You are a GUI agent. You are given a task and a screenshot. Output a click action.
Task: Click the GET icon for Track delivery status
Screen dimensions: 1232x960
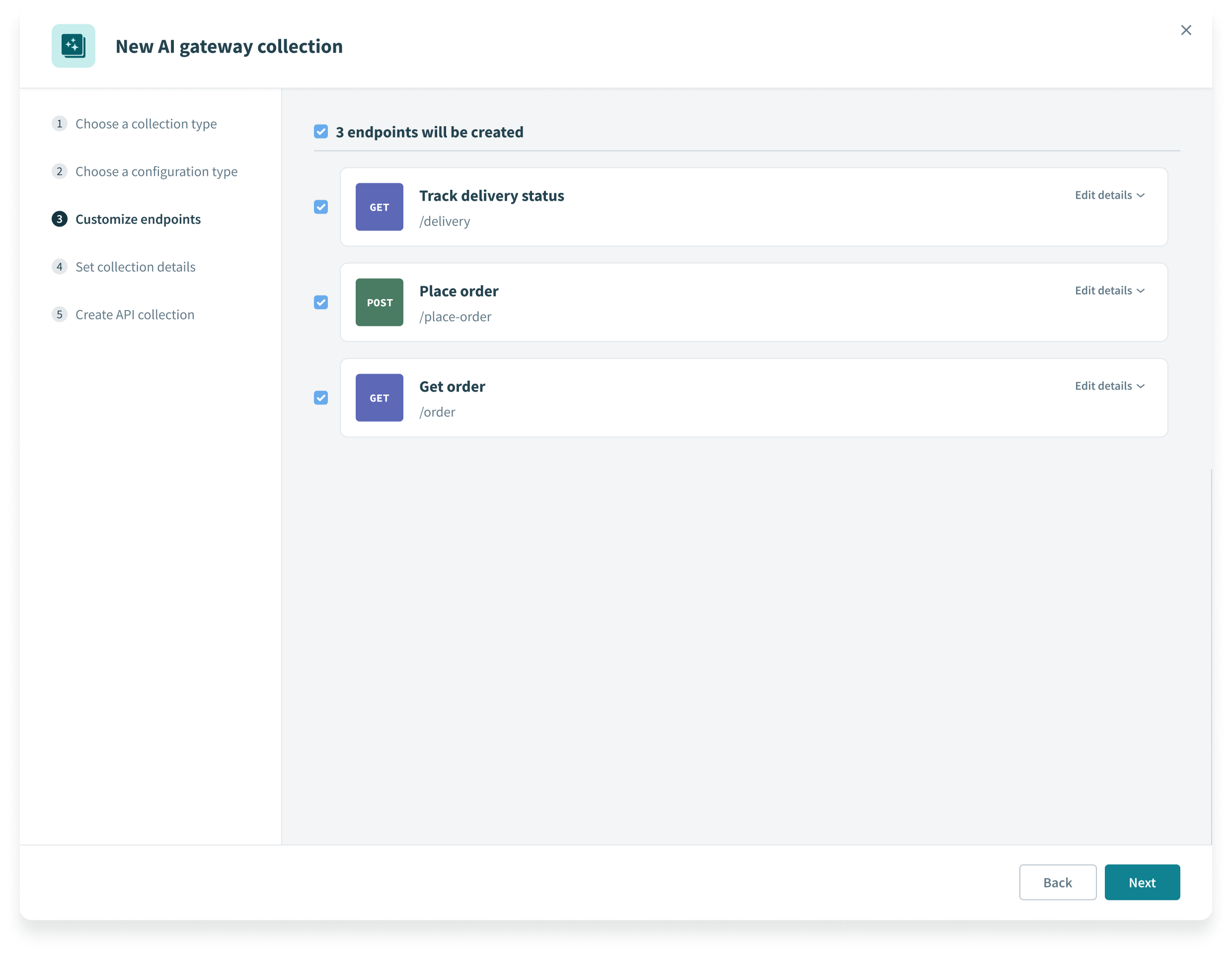pyautogui.click(x=380, y=207)
